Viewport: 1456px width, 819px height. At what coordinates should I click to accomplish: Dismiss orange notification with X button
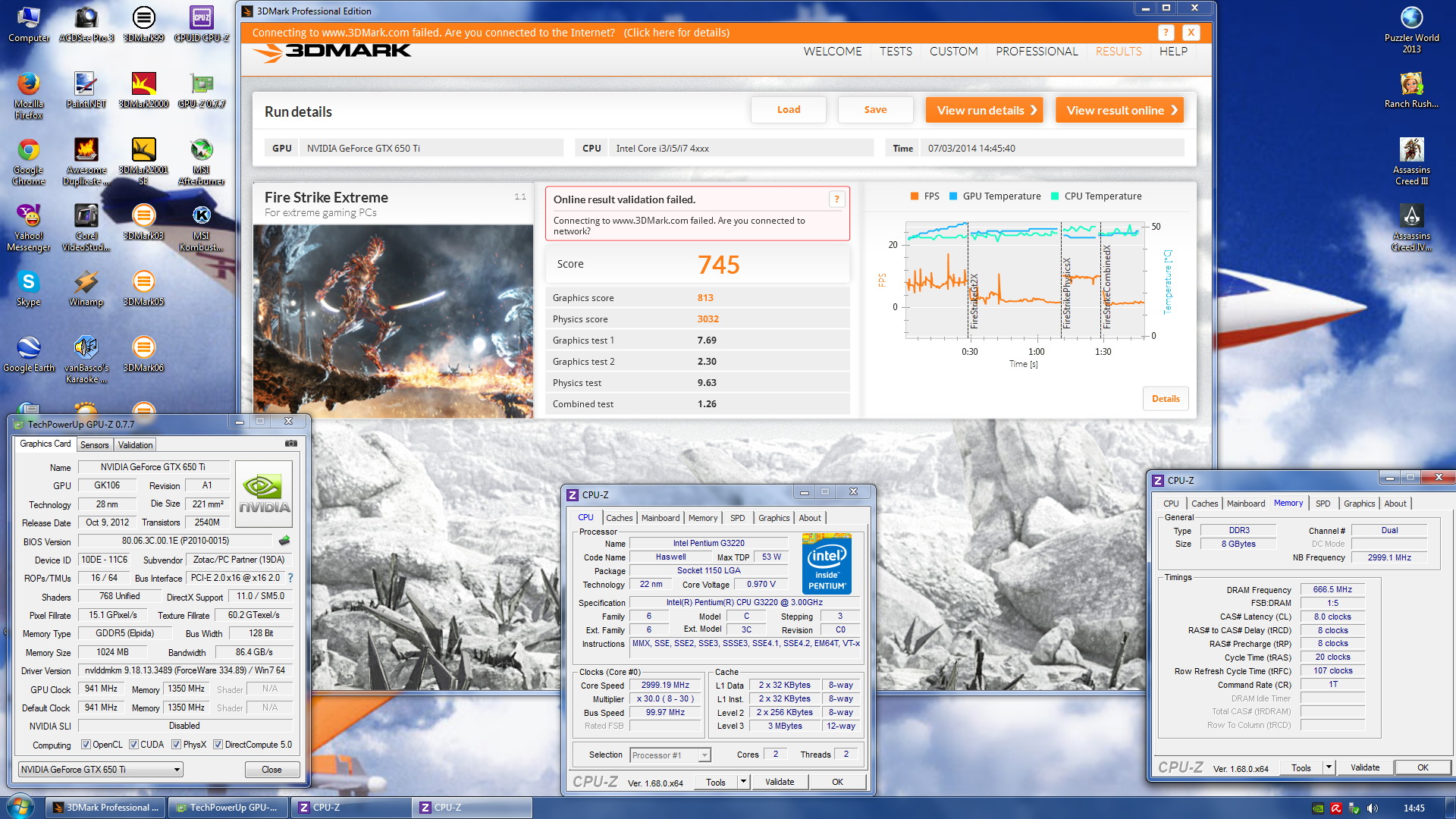1191,33
